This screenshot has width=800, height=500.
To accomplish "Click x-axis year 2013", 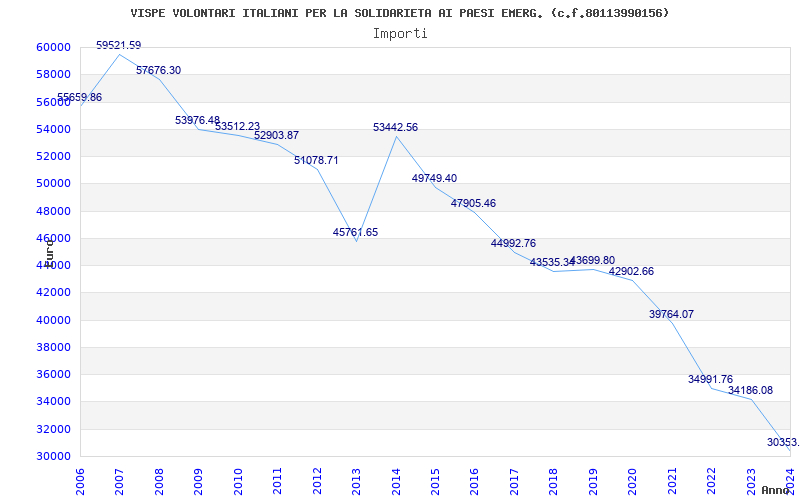I will (356, 482).
